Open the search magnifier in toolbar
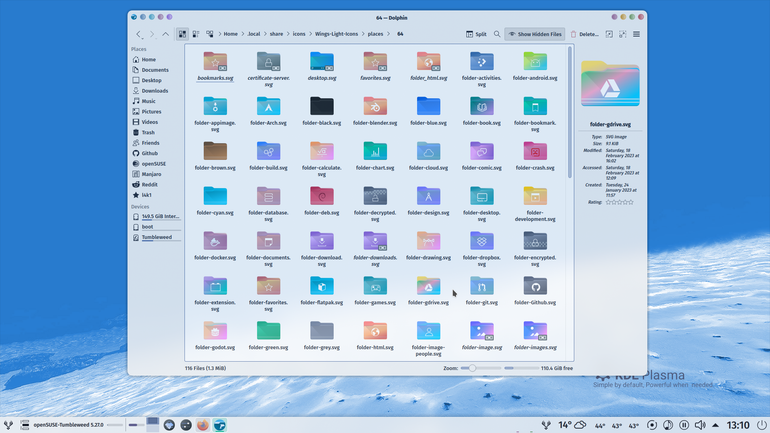770x433 pixels. 497,34
